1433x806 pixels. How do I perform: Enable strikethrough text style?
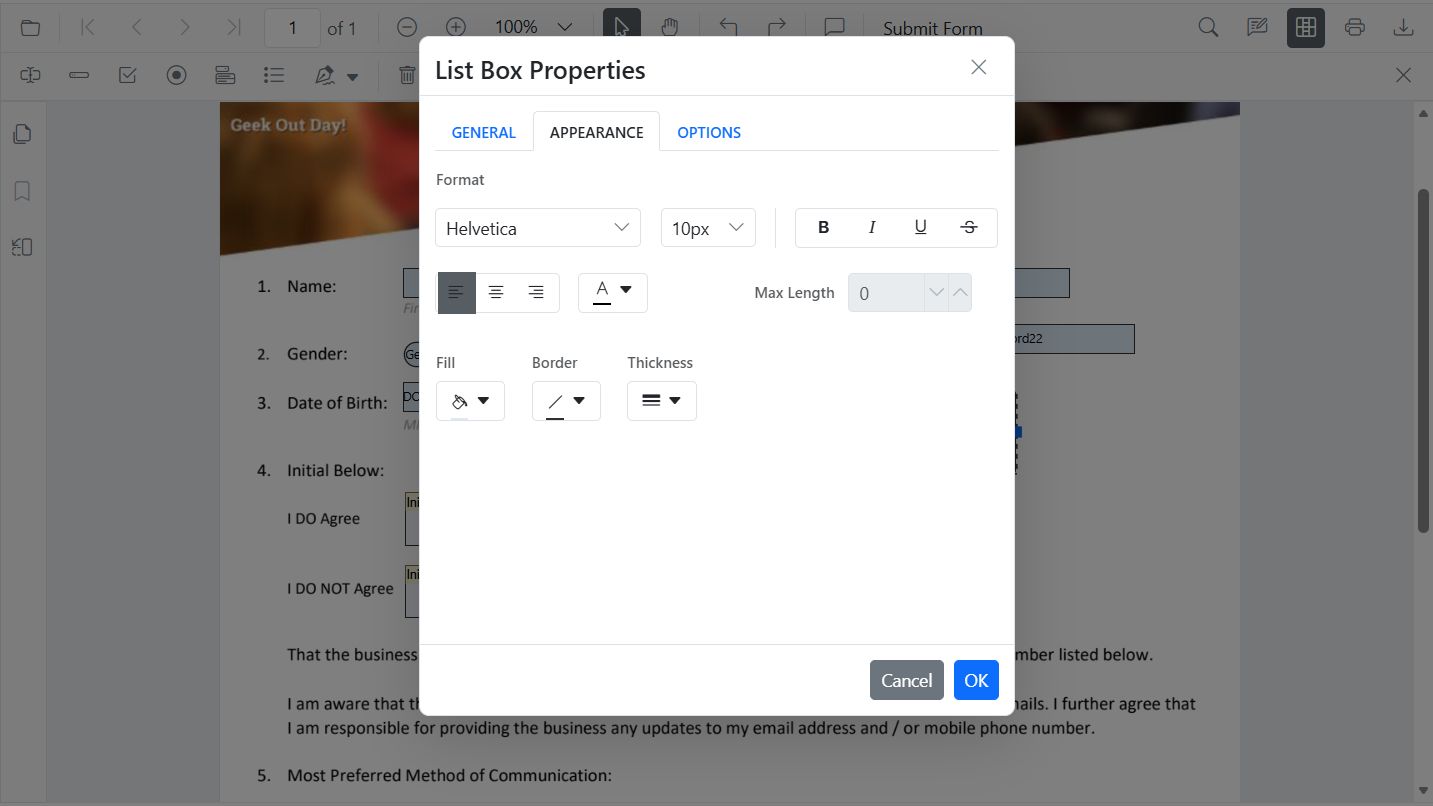(968, 227)
